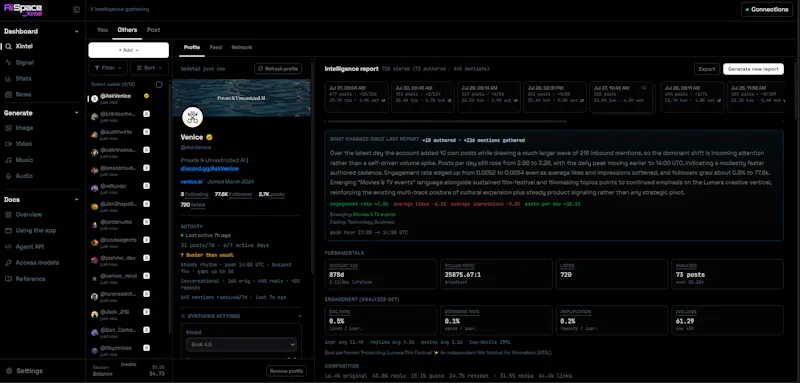The width and height of the screenshot is (800, 383).
Task: Click the Connections button
Action: point(767,9)
